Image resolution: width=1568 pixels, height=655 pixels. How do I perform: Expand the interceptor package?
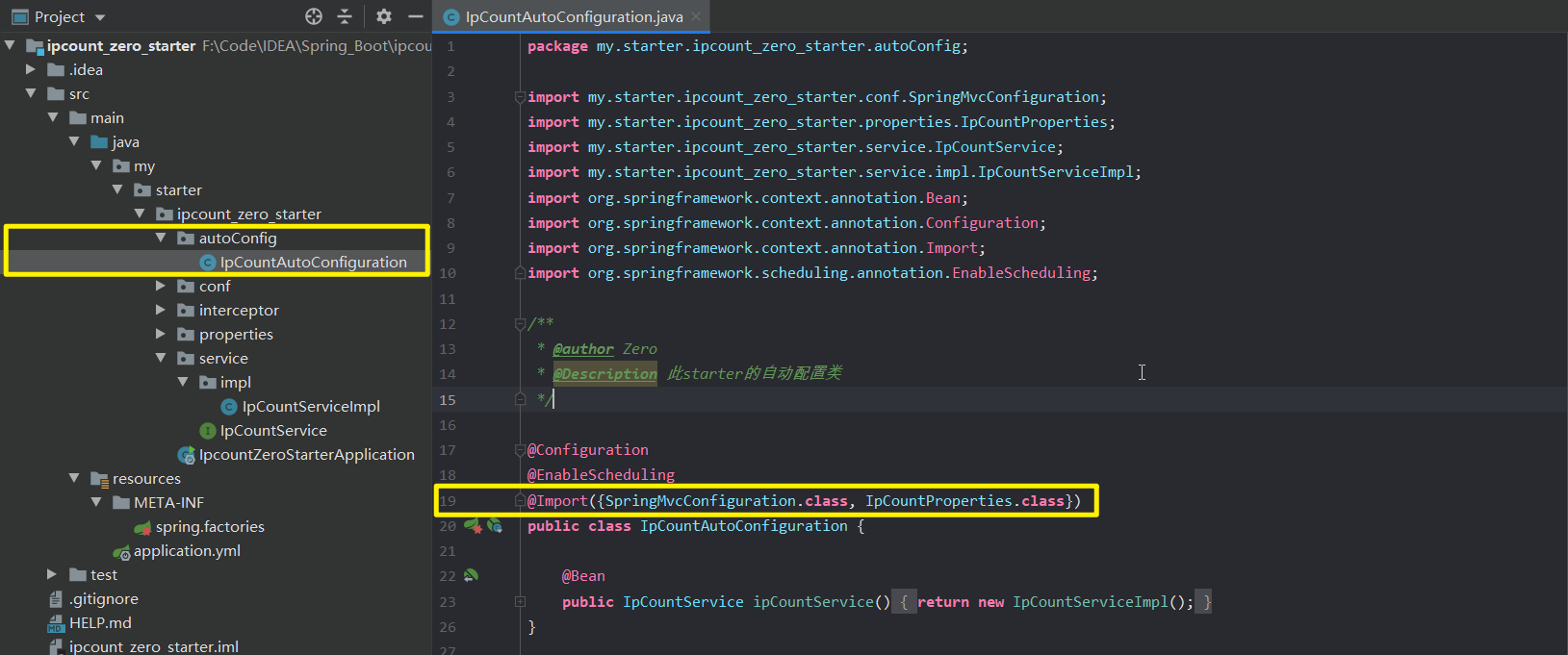click(161, 310)
